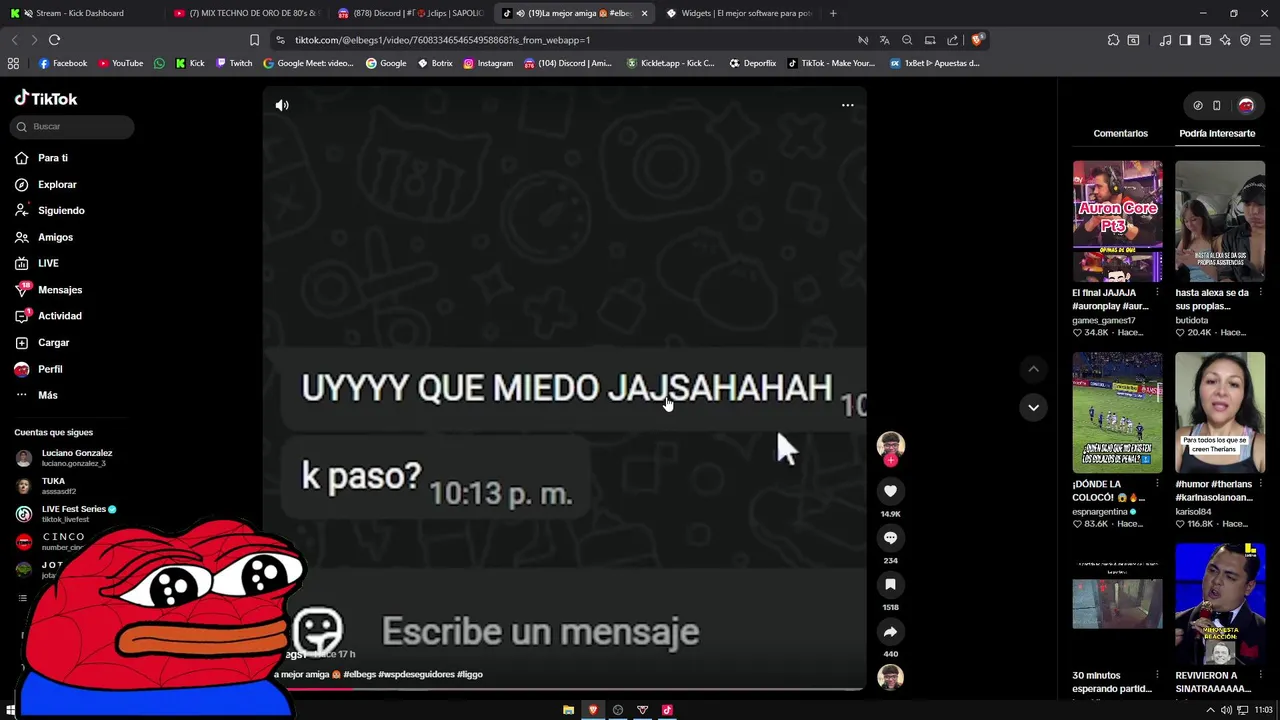This screenshot has width=1280, height=720.
Task: Open the Brave Leo AI sparkle icon
Action: pyautogui.click(x=1225, y=40)
